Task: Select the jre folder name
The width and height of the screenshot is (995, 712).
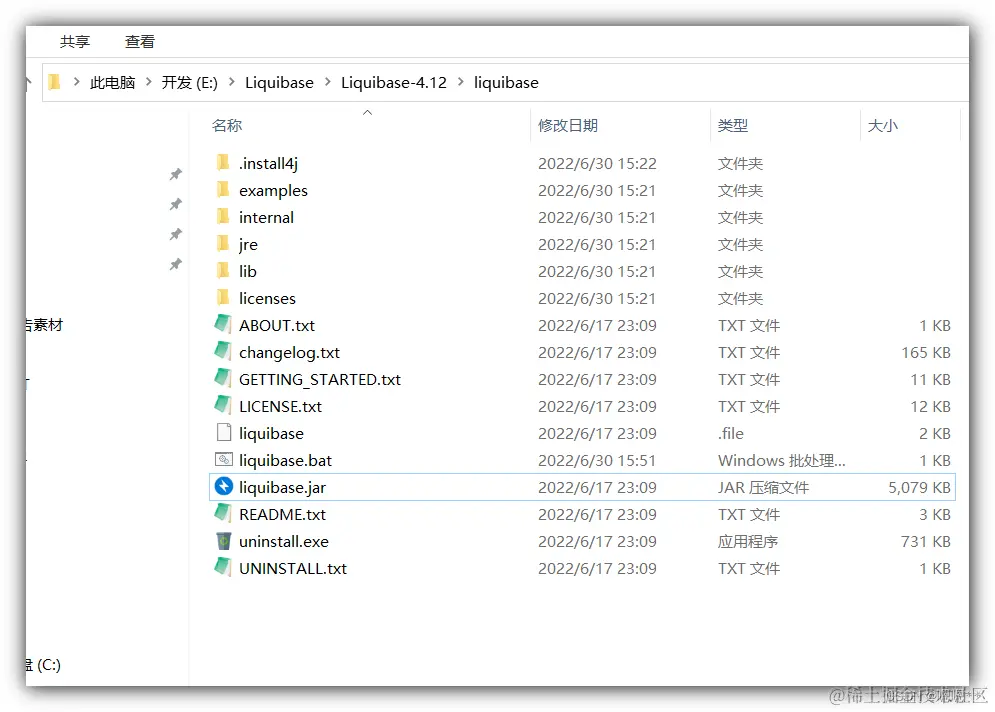Action: click(x=248, y=245)
